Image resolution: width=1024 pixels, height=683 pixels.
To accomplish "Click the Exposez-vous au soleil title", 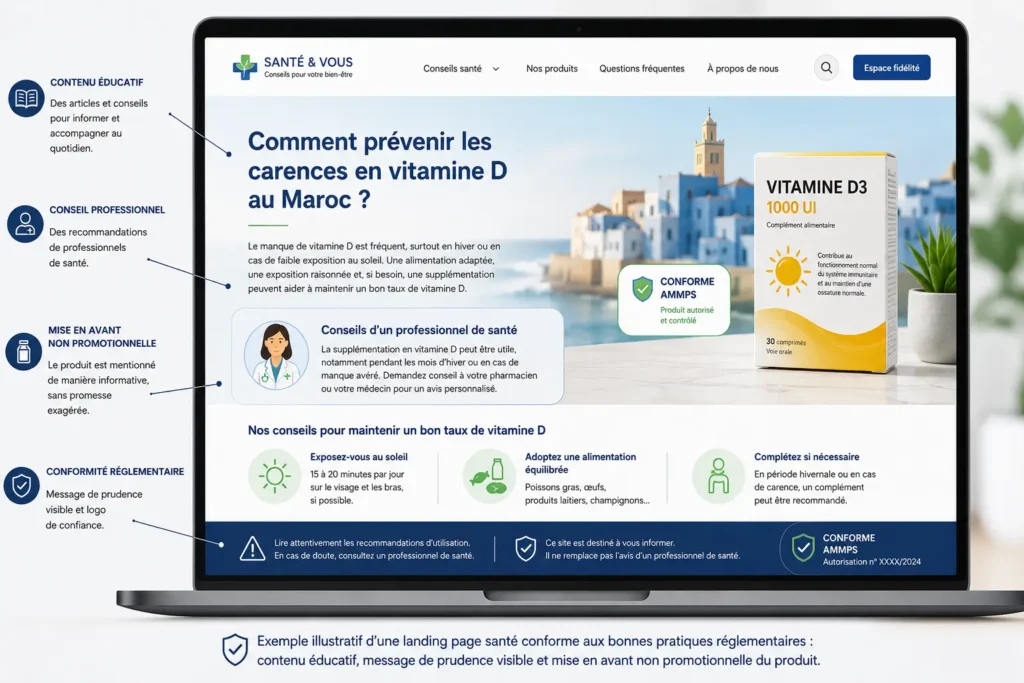I will tap(359, 457).
